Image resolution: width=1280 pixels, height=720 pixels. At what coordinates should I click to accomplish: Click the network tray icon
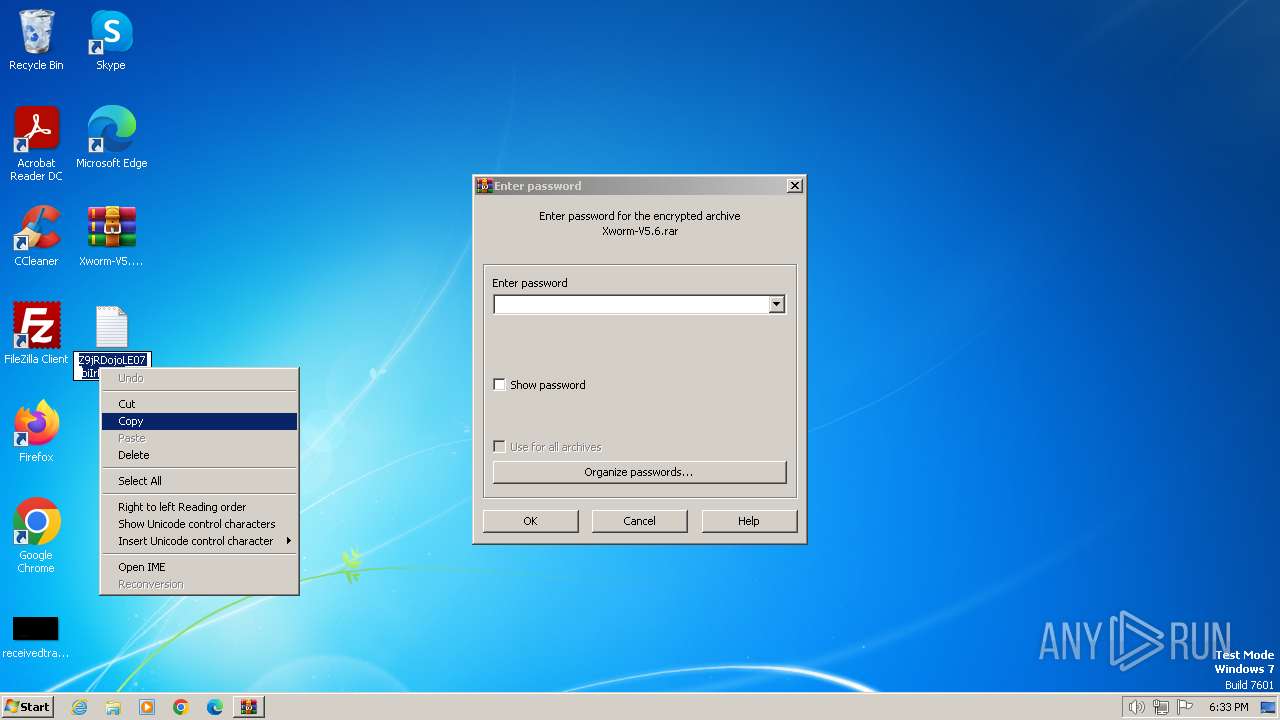click(1162, 707)
